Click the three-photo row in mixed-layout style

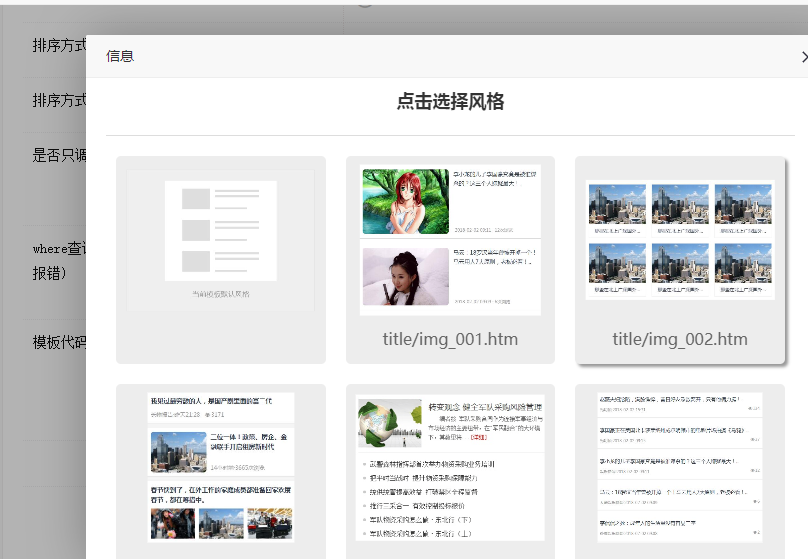point(221,523)
